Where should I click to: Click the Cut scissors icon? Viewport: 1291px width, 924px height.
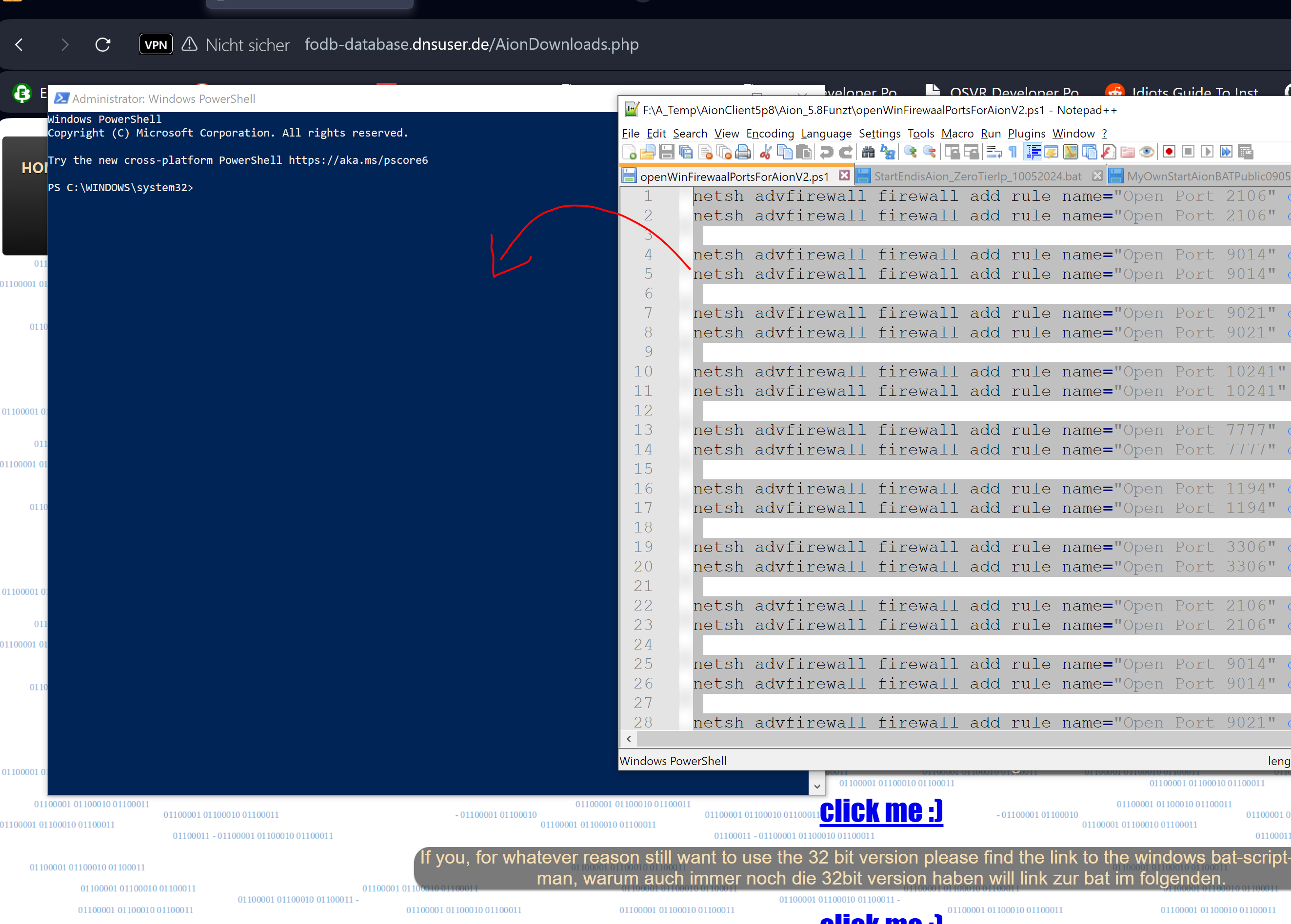(x=765, y=152)
